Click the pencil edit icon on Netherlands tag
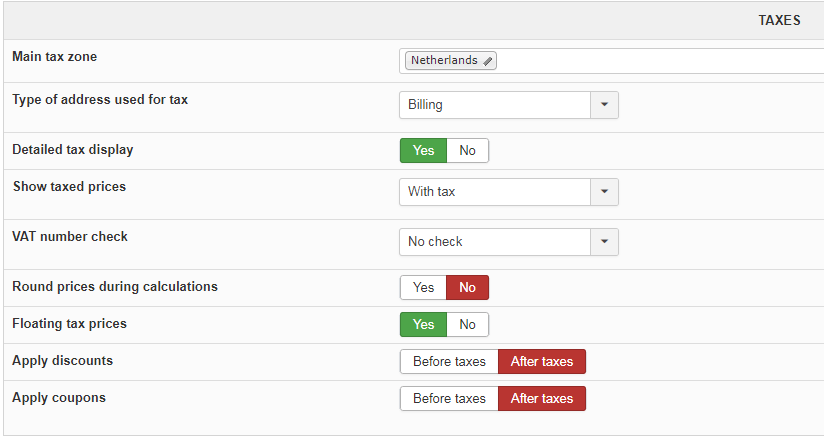Image resolution: width=824 pixels, height=438 pixels. [488, 61]
